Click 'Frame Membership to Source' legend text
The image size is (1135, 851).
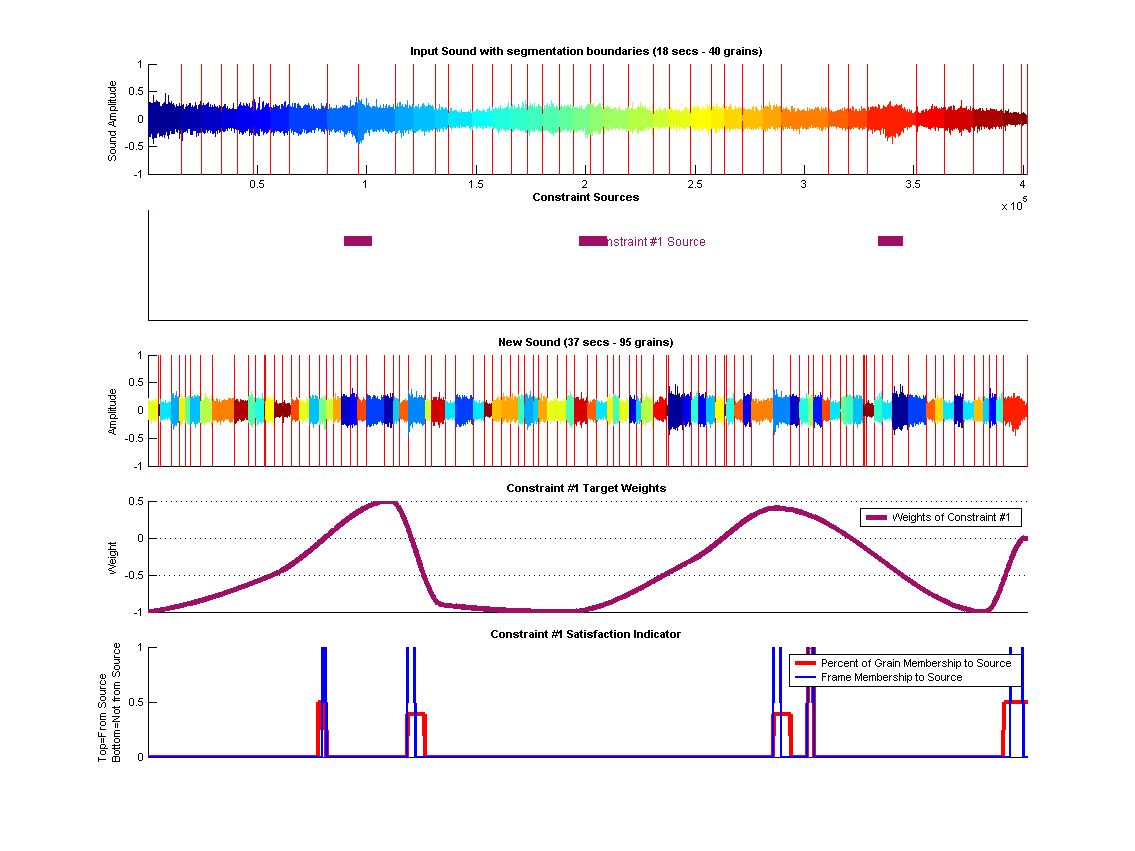point(891,677)
